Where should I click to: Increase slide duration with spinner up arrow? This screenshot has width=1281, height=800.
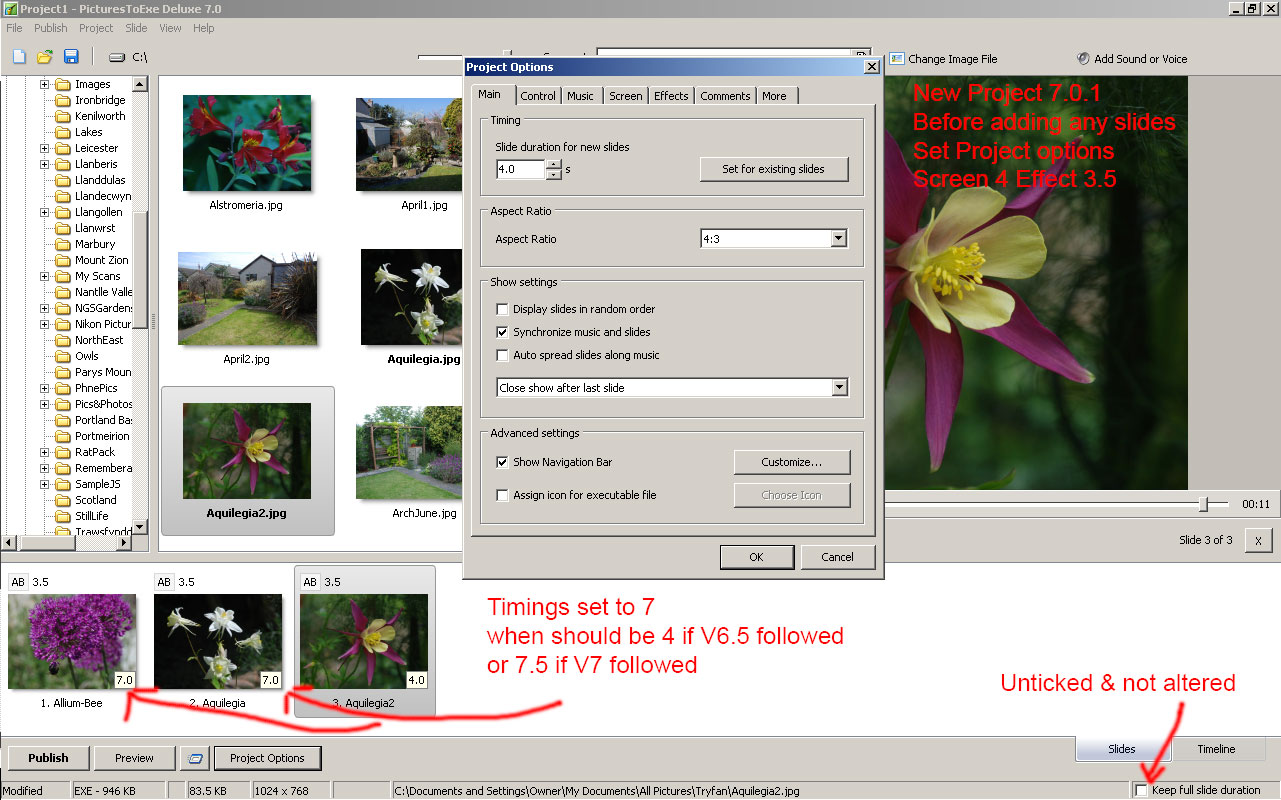[553, 164]
